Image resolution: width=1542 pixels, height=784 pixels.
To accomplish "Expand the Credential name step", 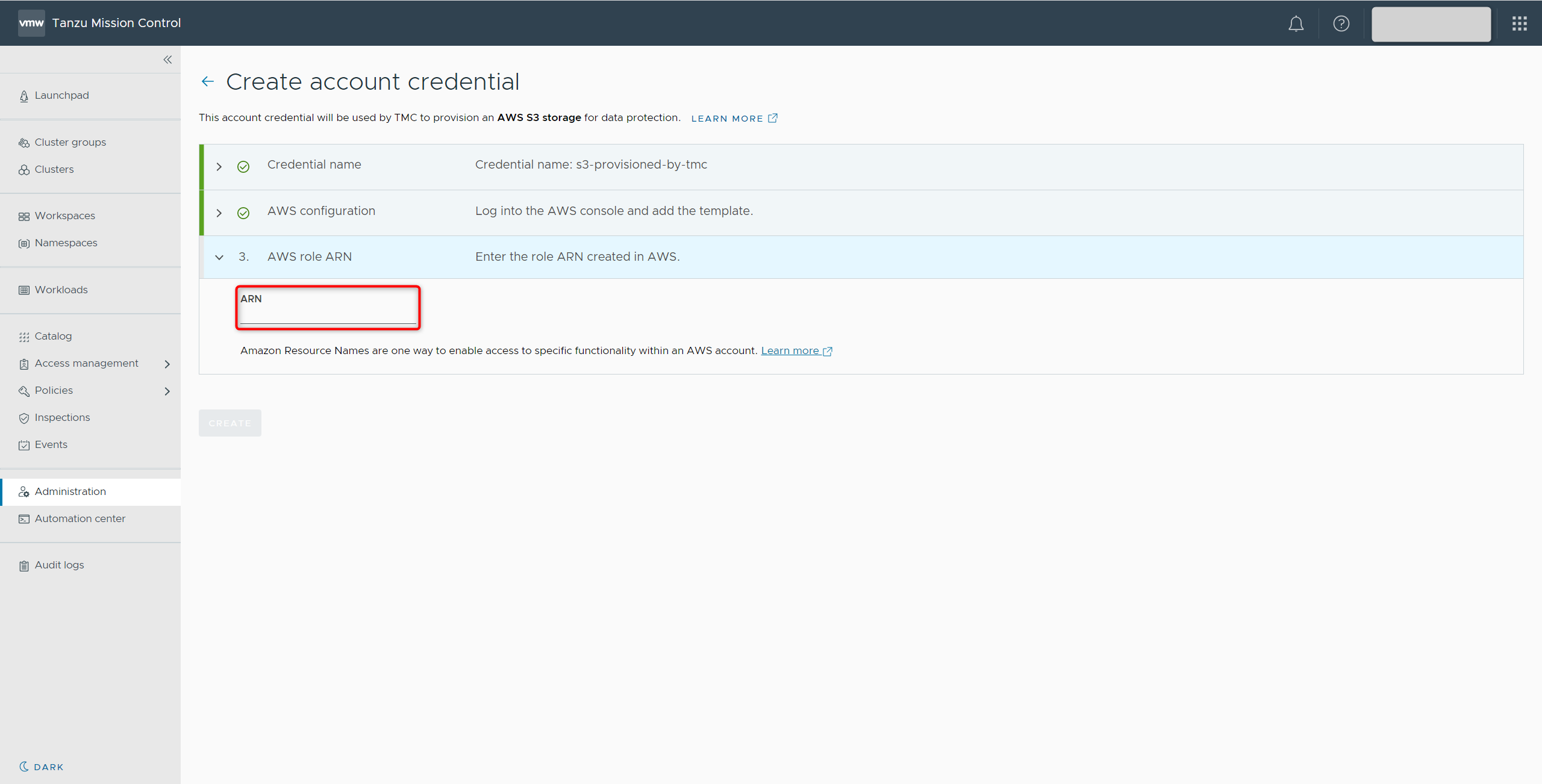I will tap(219, 167).
